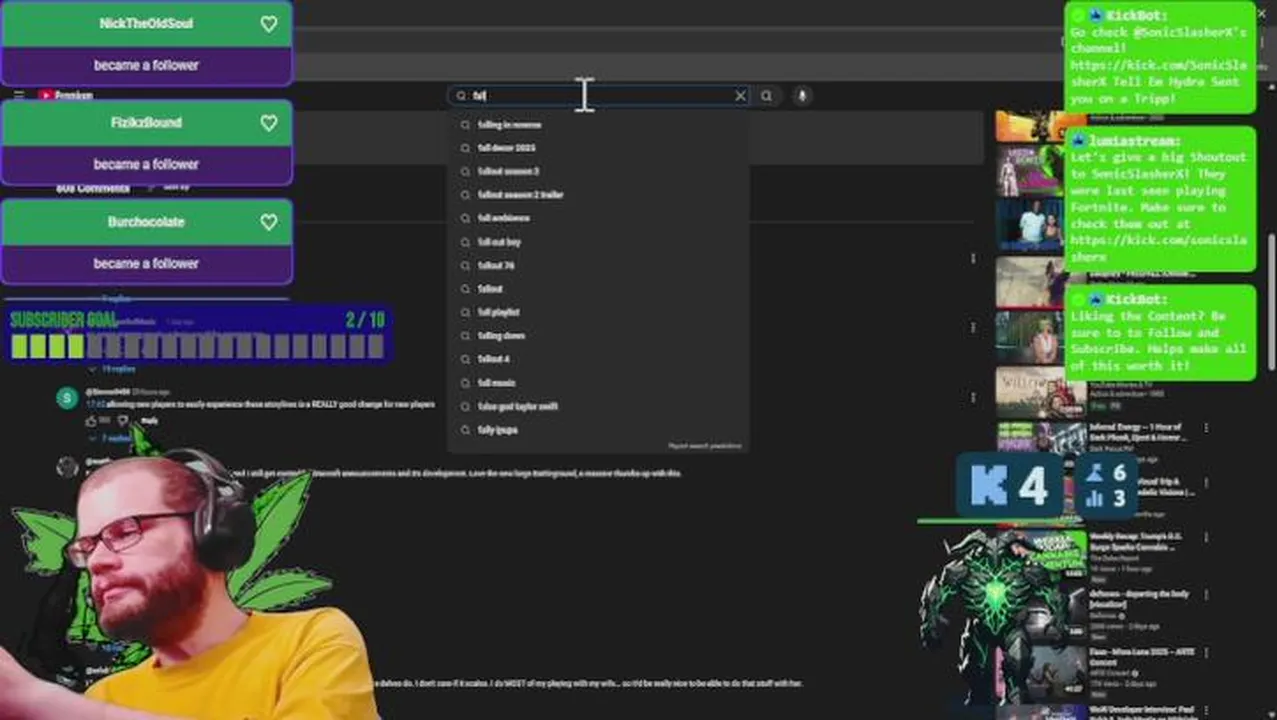Image resolution: width=1277 pixels, height=720 pixels.
Task: Choose the "fallout 4" suggestion
Action: click(x=598, y=359)
